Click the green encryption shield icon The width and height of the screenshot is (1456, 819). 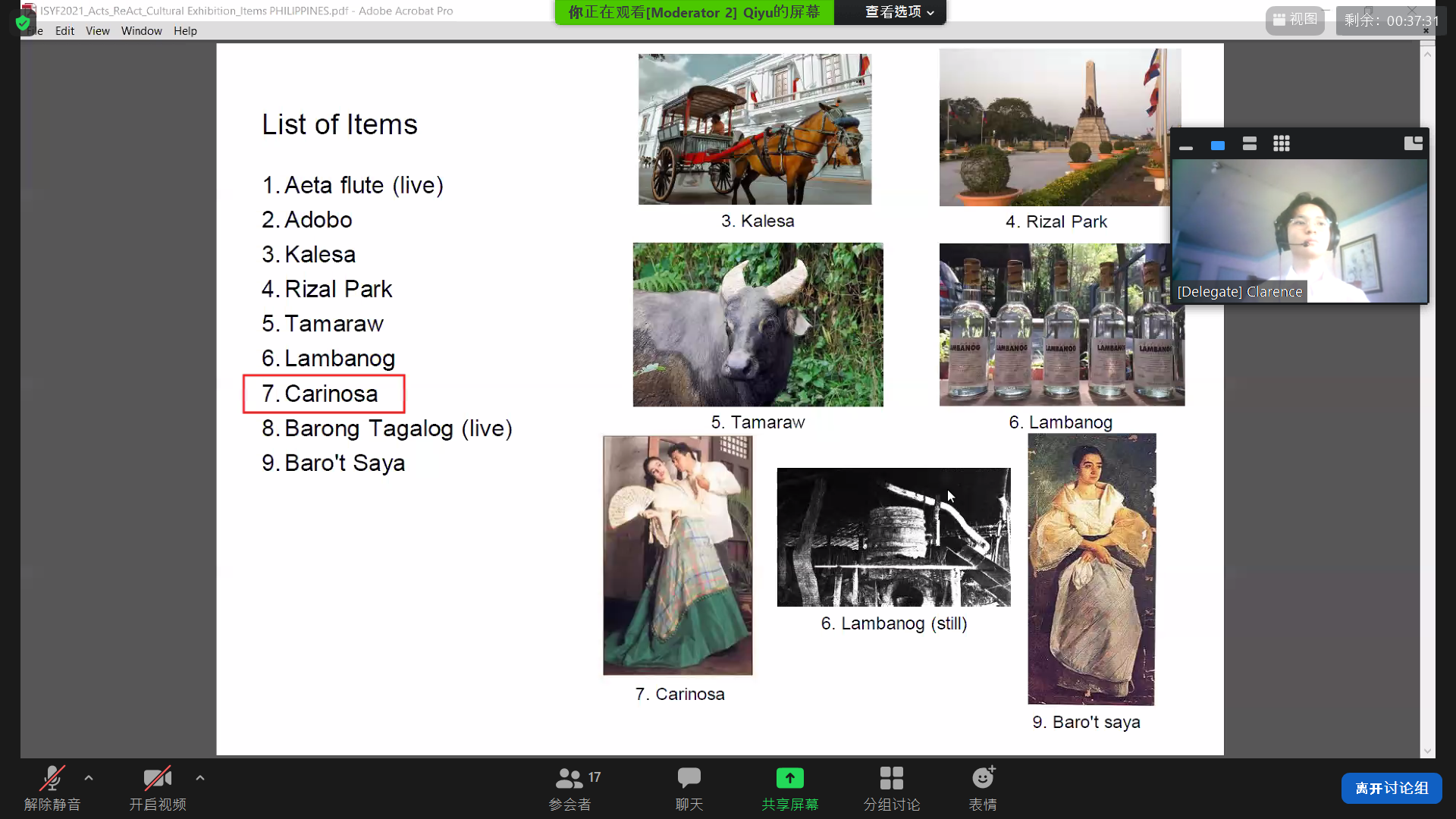[x=24, y=24]
